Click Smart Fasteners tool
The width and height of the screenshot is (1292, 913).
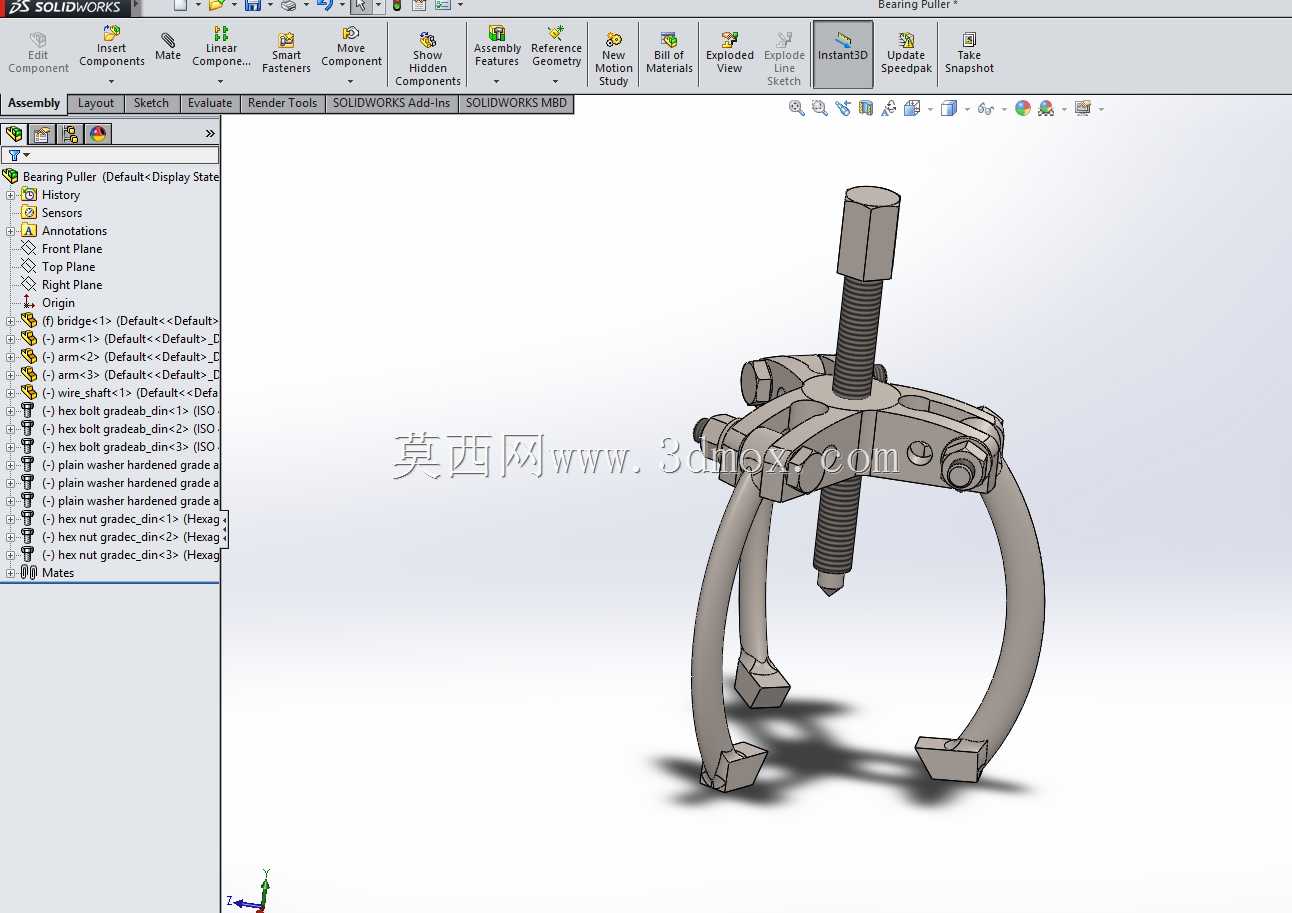tap(286, 53)
